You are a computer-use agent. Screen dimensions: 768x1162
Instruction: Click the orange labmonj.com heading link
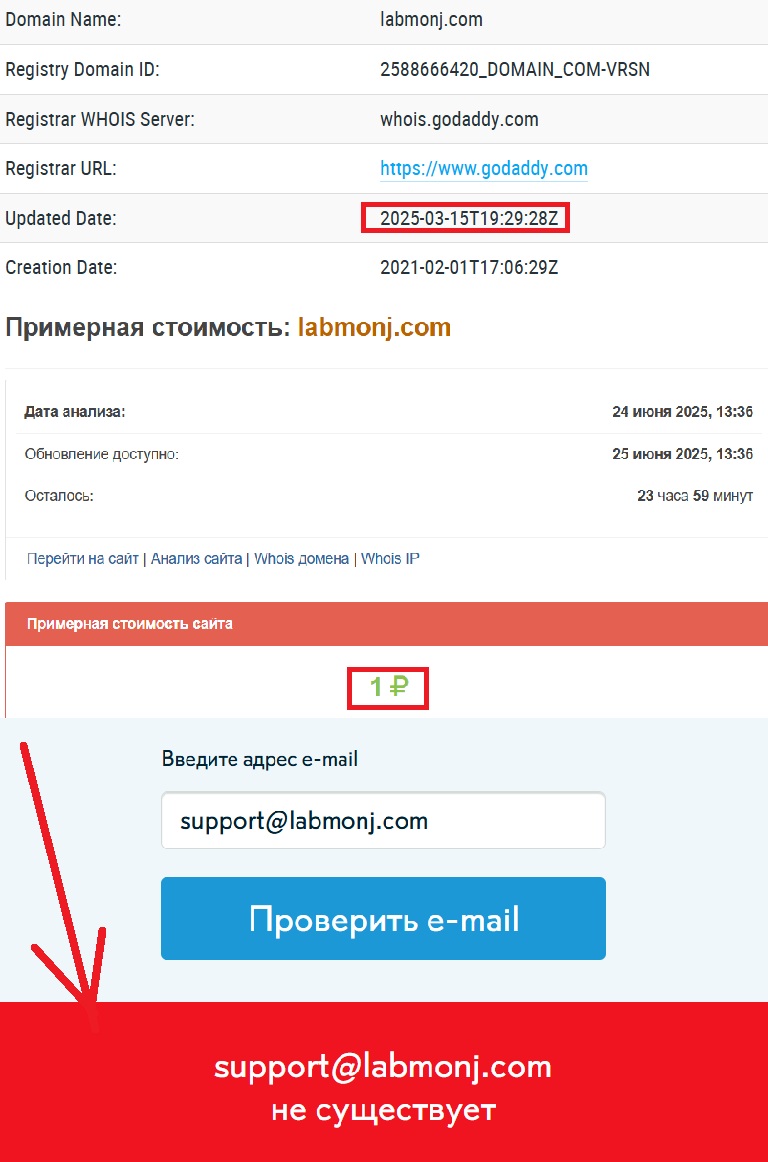(374, 328)
